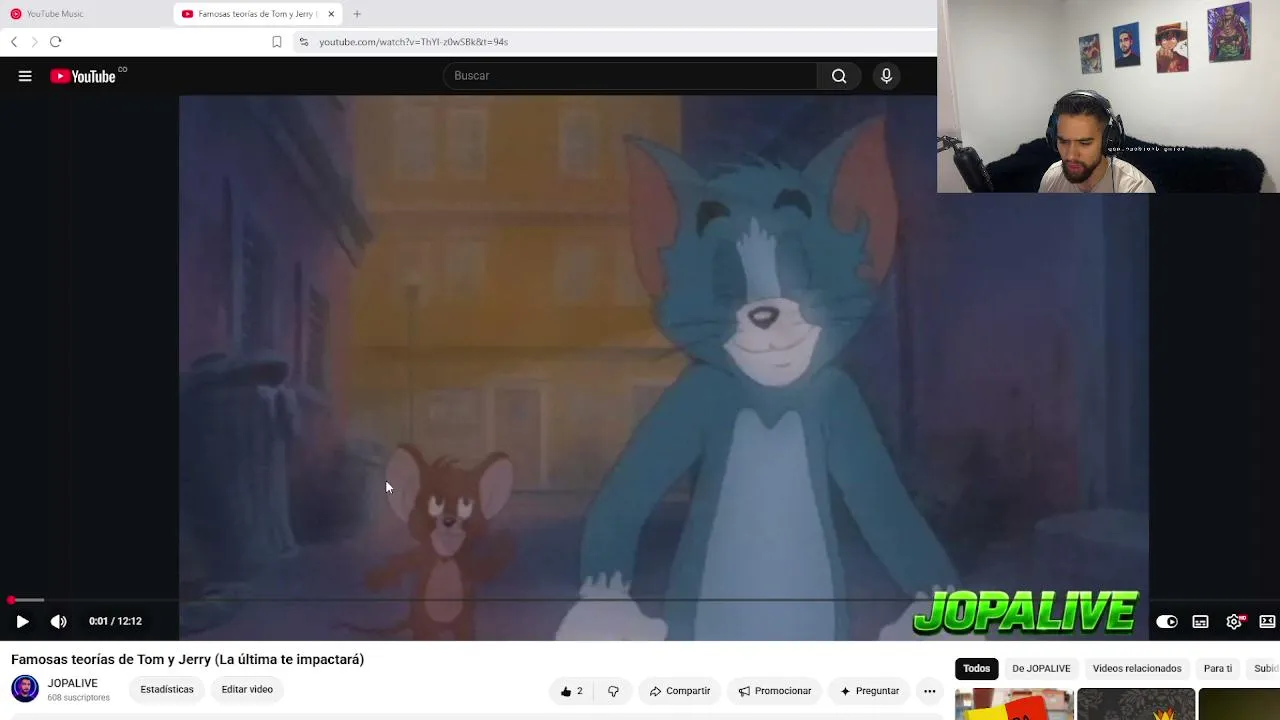Select the Para ti filter chip

(x=1217, y=668)
